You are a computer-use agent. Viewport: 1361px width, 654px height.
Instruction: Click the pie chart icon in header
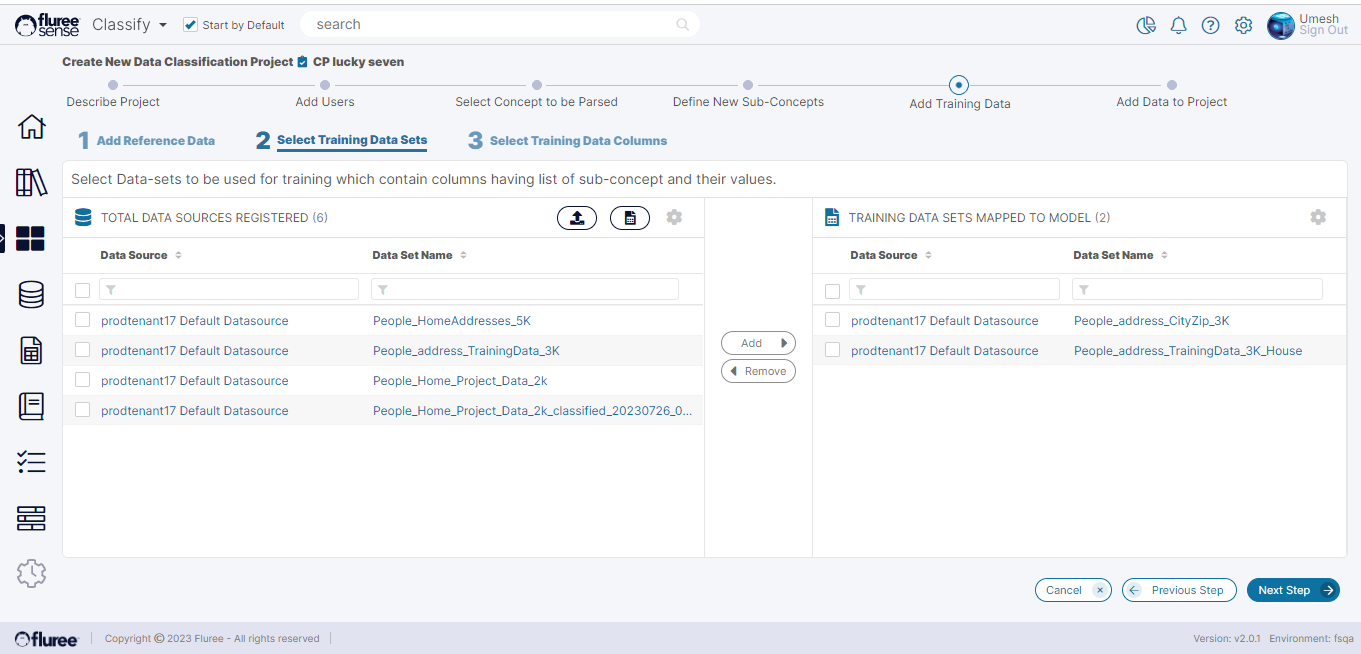1146,26
